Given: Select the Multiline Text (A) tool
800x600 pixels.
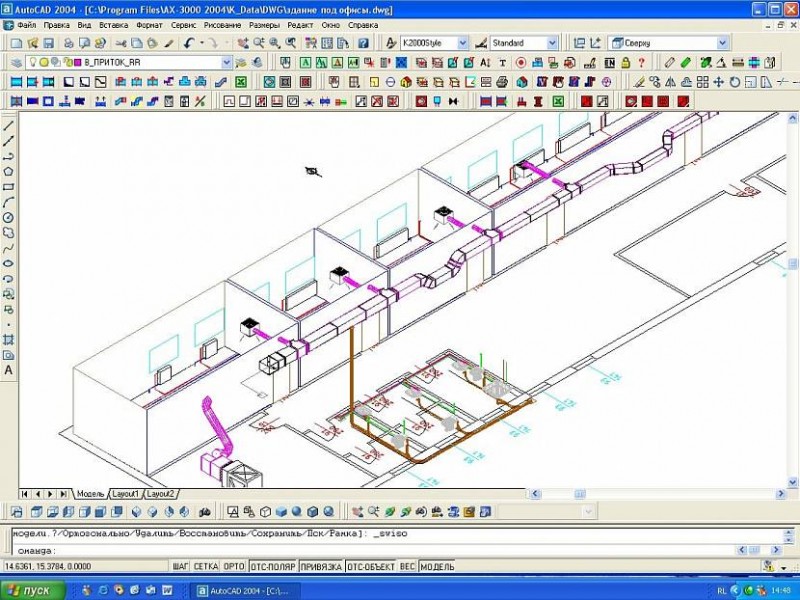Looking at the screenshot, I should (x=9, y=370).
